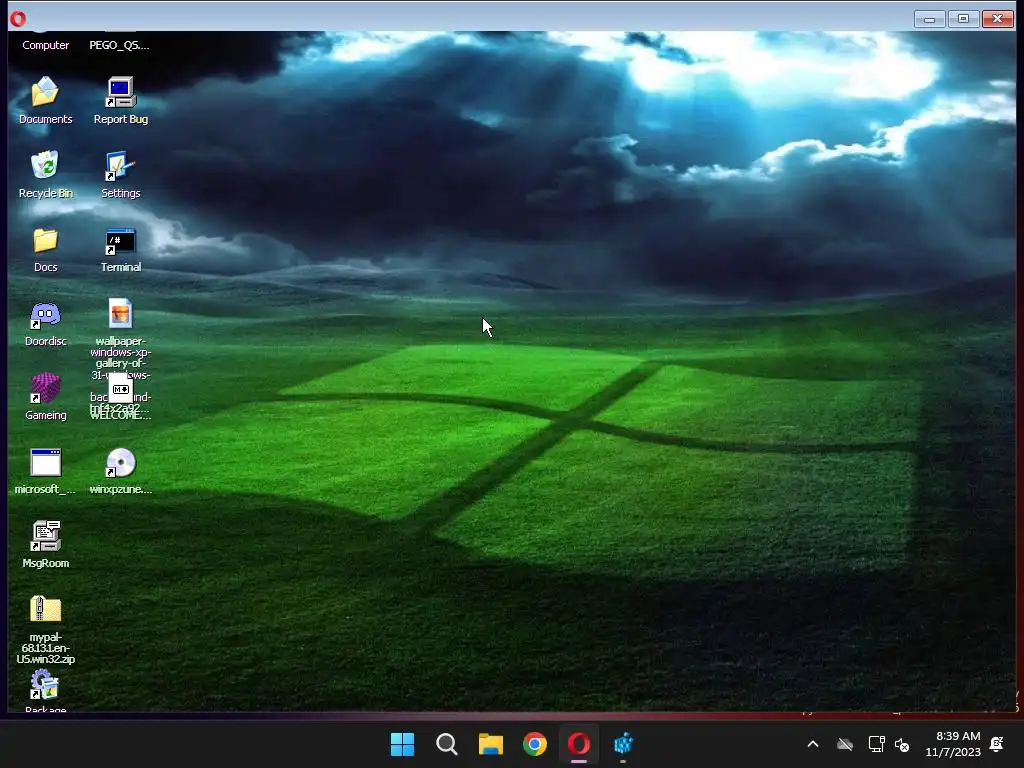The image size is (1024, 768).
Task: Expand hidden system tray icons
Action: [x=813, y=744]
